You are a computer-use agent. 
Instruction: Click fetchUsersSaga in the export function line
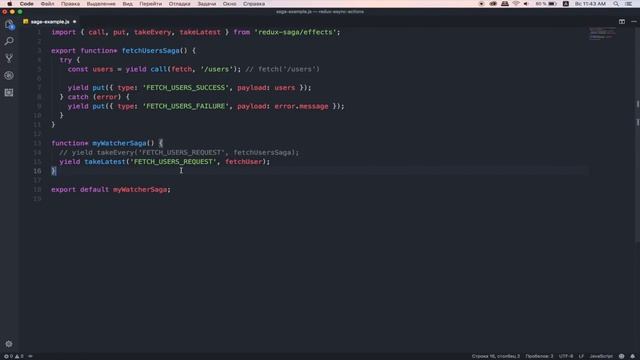click(151, 51)
